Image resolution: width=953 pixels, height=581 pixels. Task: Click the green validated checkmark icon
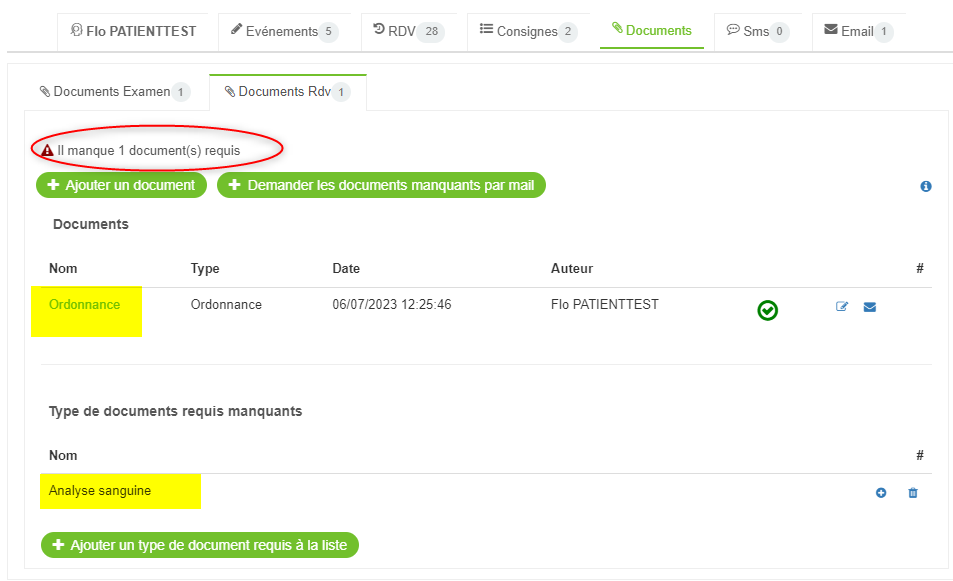(767, 311)
